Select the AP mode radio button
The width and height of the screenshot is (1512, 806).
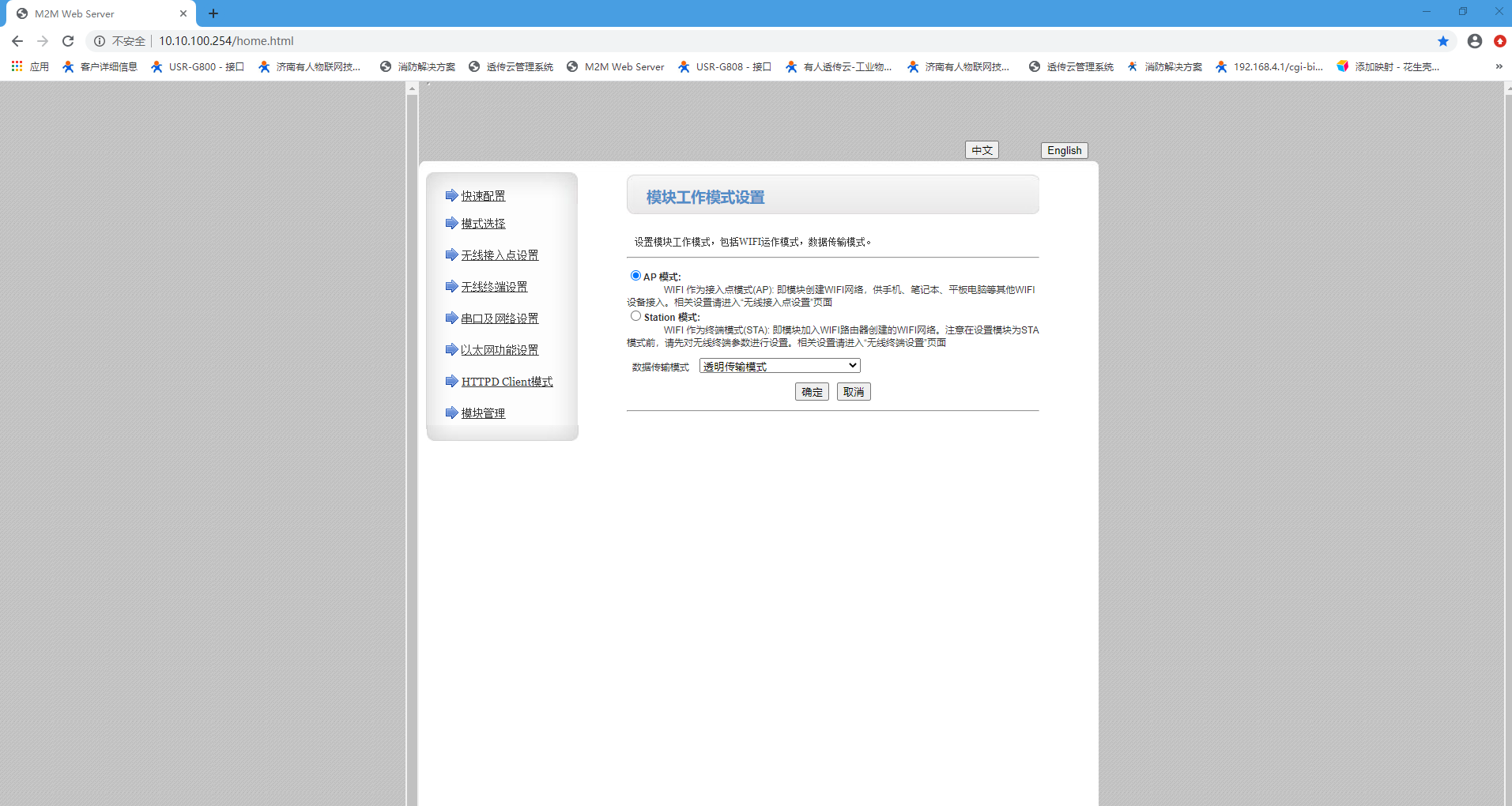(x=635, y=276)
